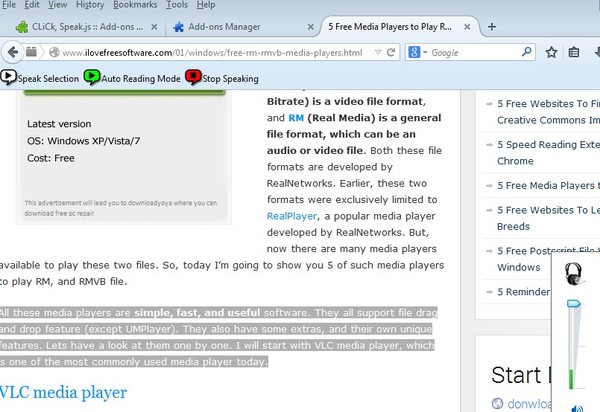The image size is (600, 412).
Task: Open the Tools menu
Action: pyautogui.click(x=177, y=5)
